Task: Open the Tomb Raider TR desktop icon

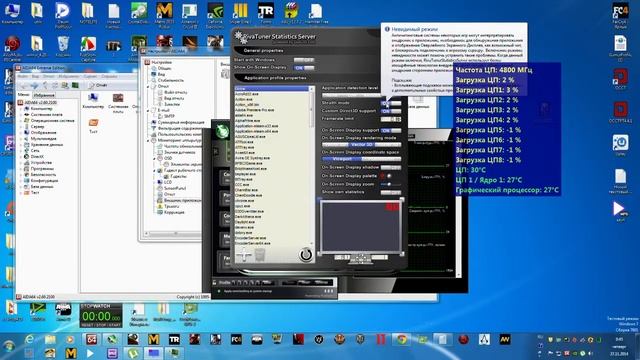Action: (x=266, y=13)
